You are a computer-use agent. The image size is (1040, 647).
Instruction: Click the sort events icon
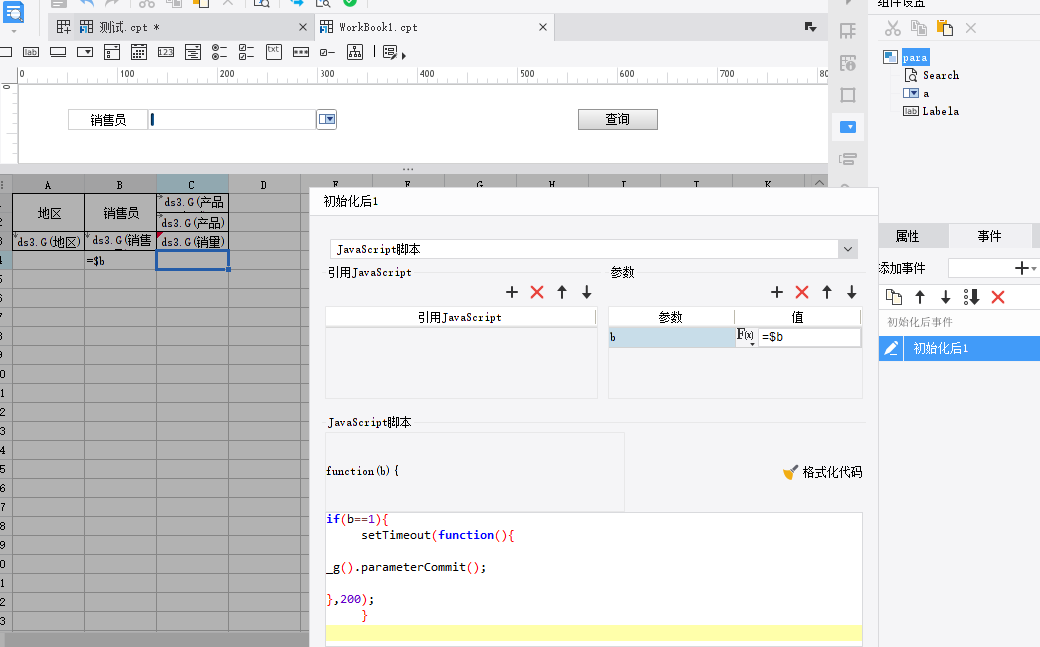pyautogui.click(x=972, y=297)
